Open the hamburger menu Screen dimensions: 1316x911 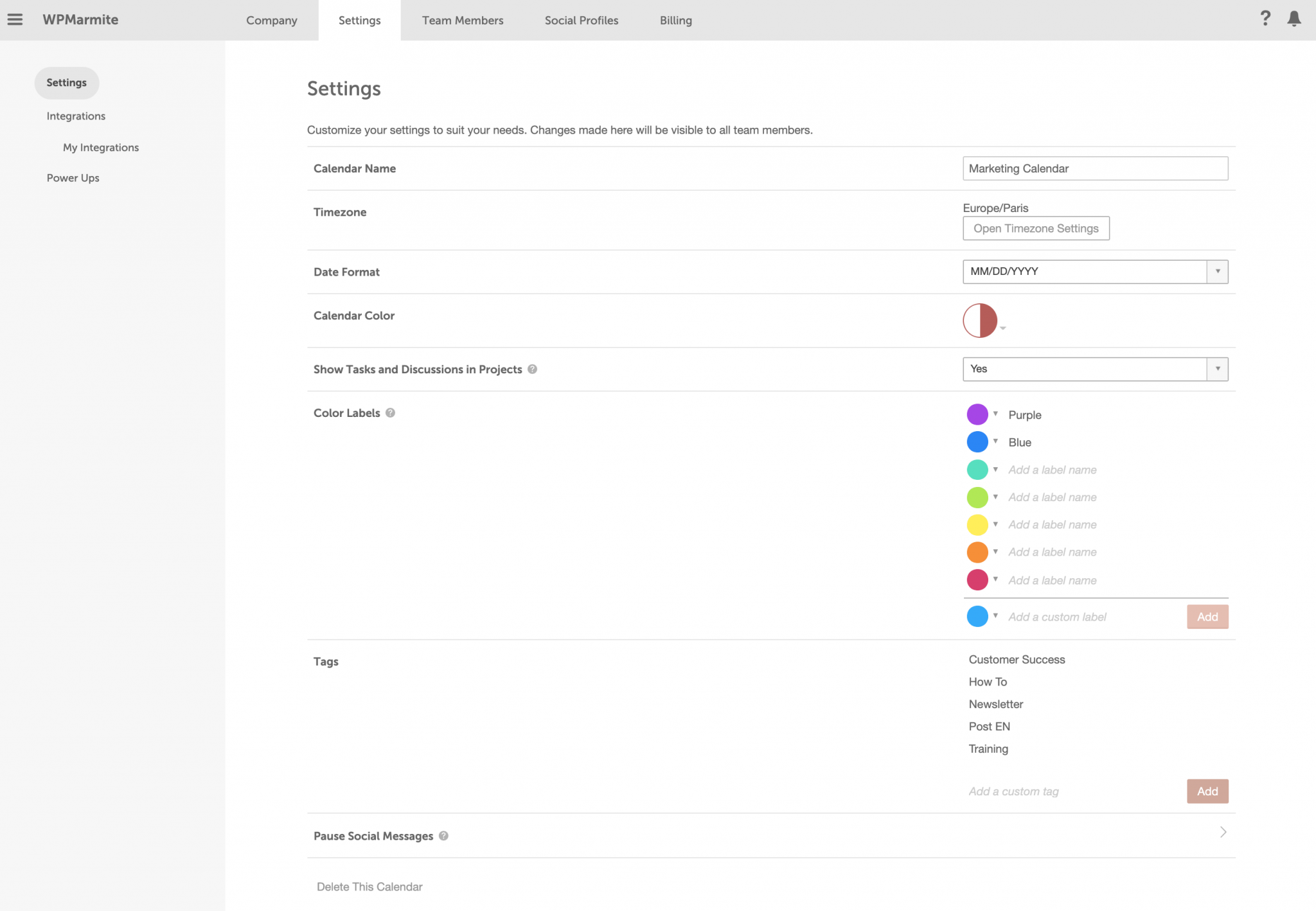click(x=15, y=19)
